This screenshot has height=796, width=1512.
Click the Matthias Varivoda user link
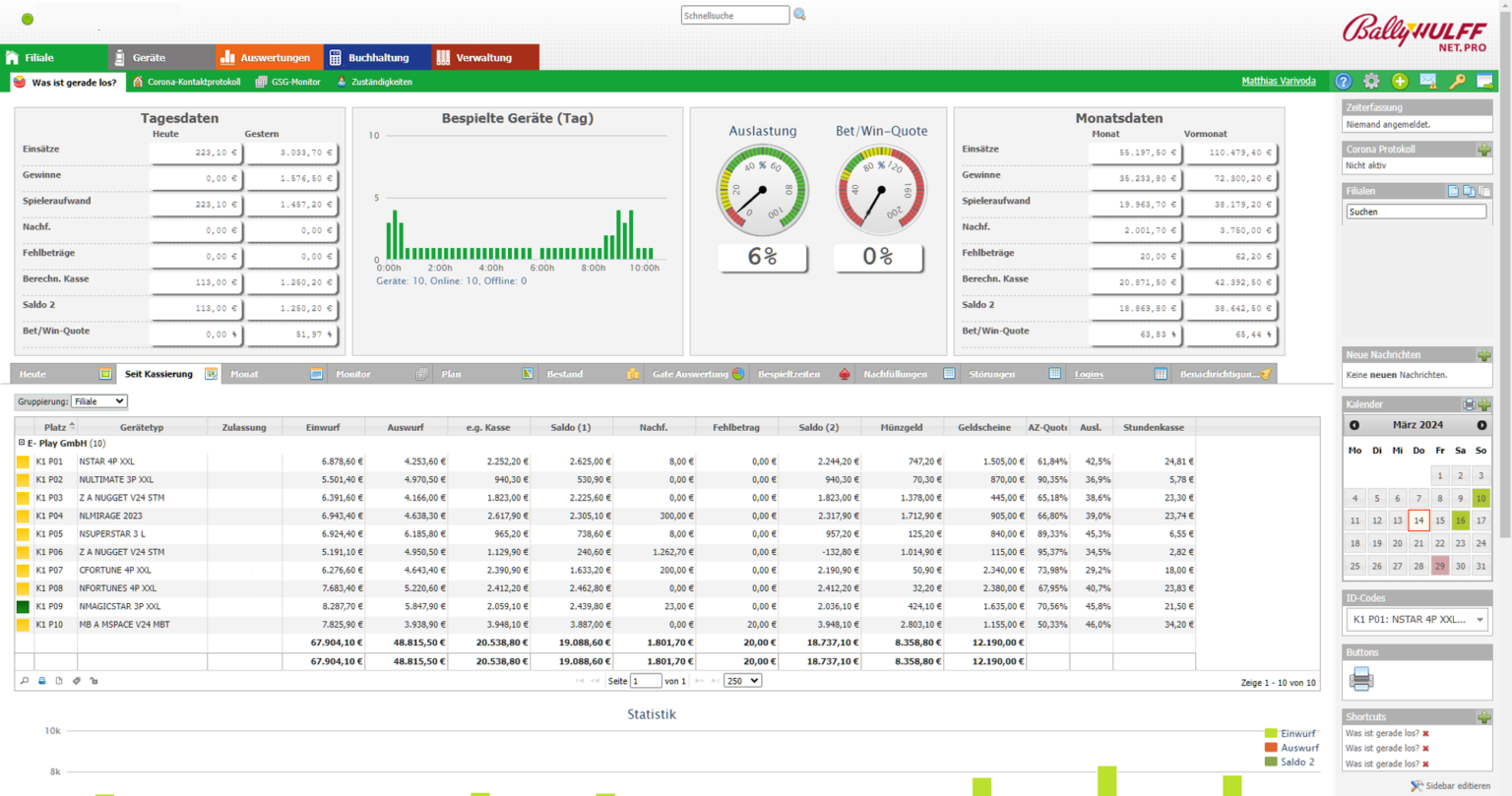[x=1278, y=82]
